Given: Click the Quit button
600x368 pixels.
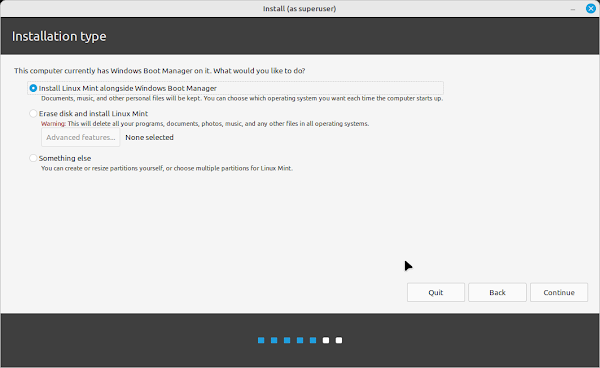Looking at the screenshot, I should 435,292.
